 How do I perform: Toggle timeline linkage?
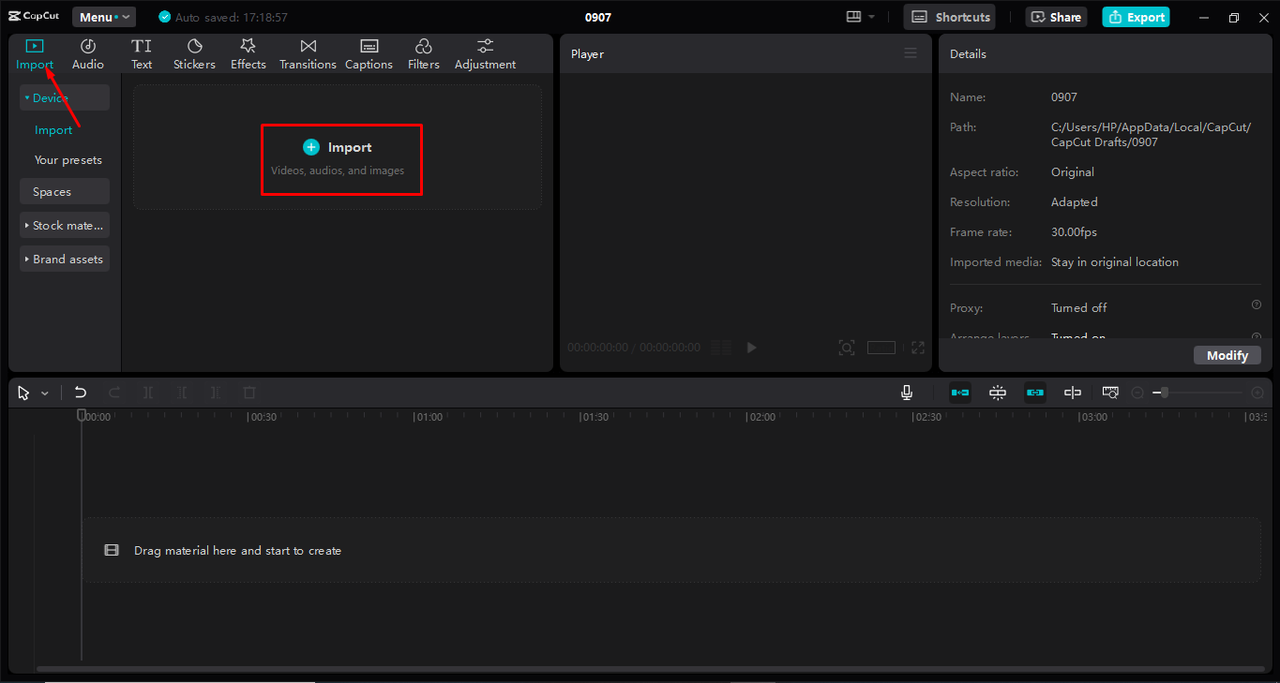coord(1035,393)
